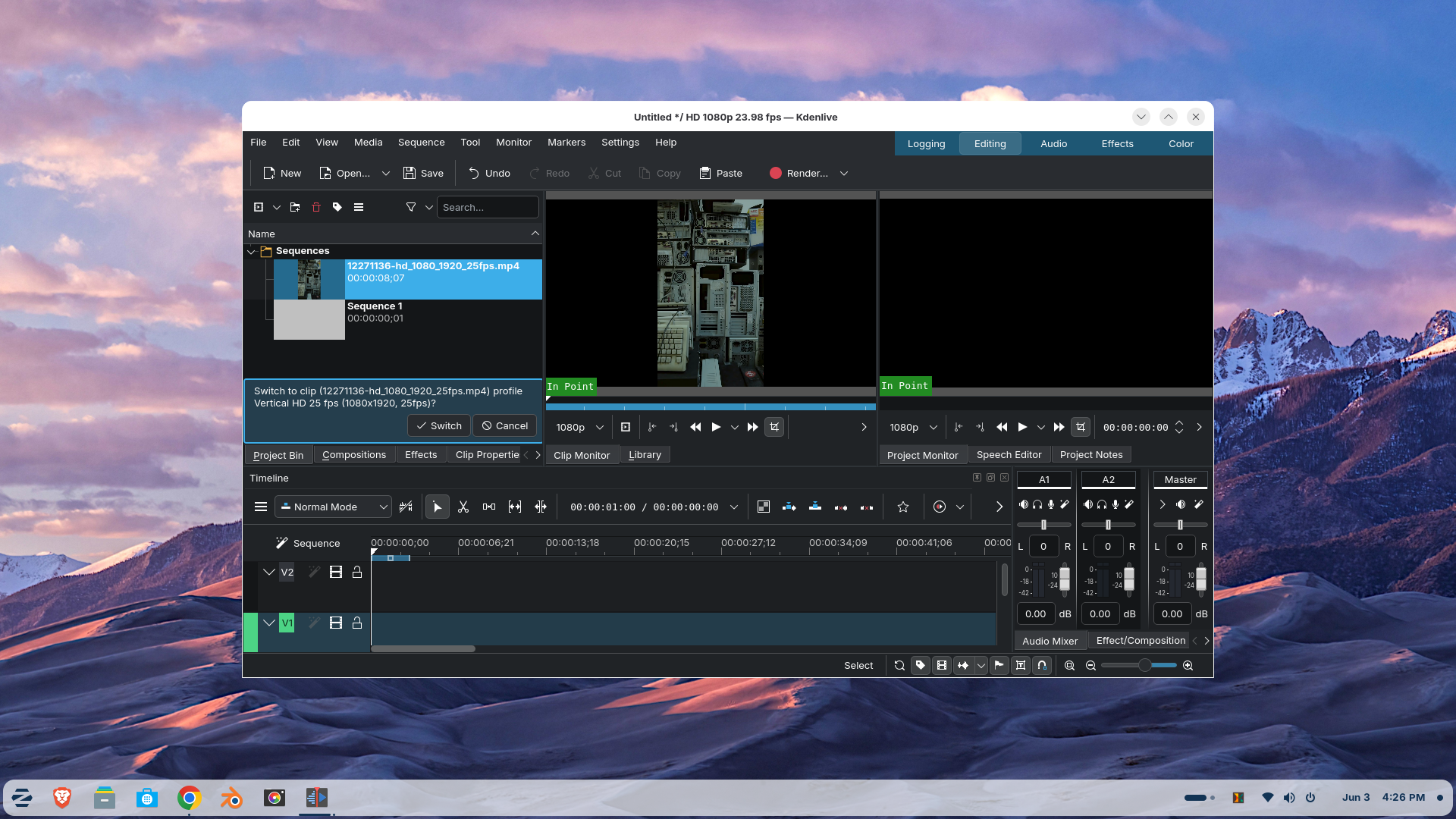This screenshot has width=1456, height=819.
Task: Click the Undo button
Action: tap(489, 173)
